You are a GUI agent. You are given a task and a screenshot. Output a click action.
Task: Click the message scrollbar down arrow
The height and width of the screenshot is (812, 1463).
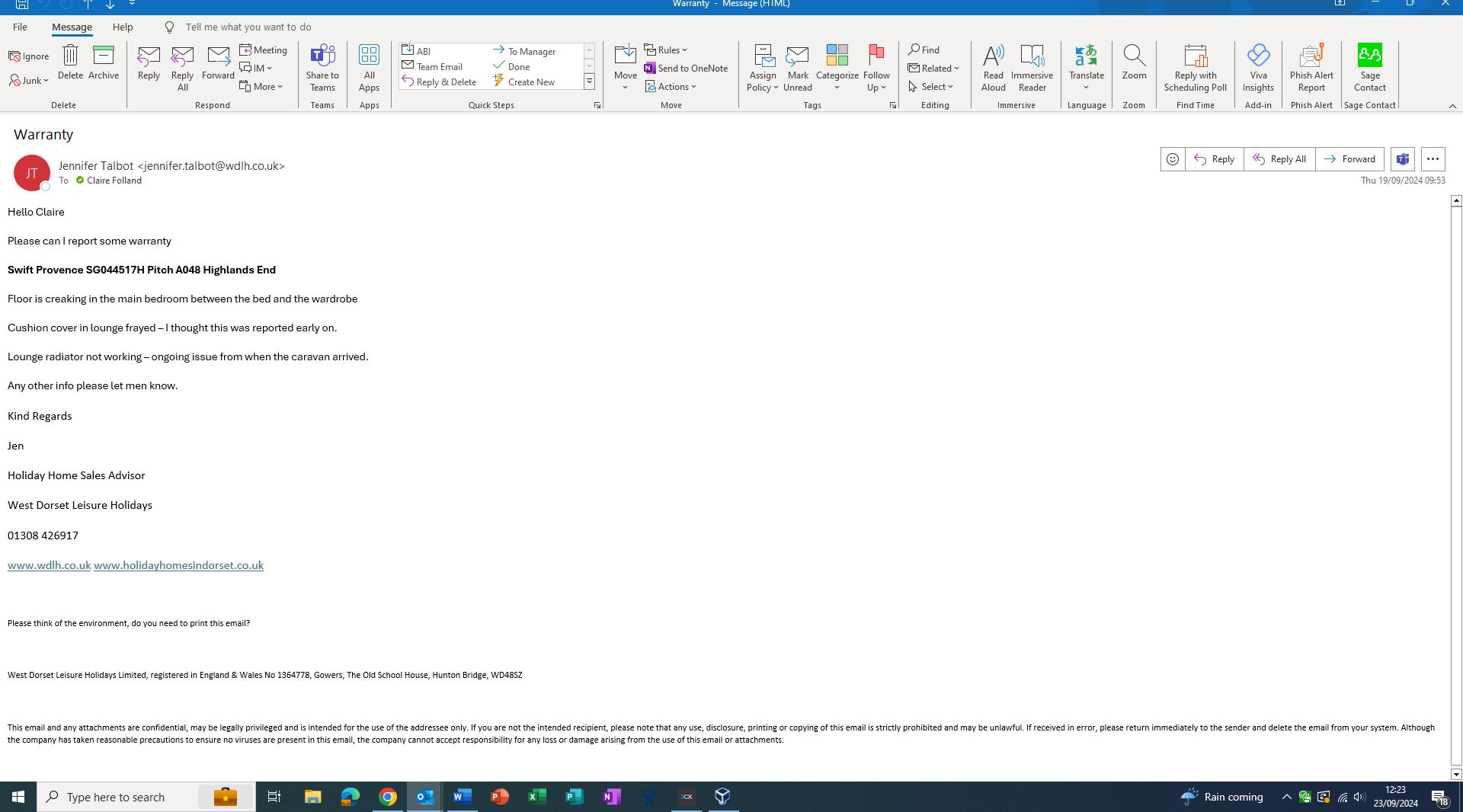[x=1456, y=775]
